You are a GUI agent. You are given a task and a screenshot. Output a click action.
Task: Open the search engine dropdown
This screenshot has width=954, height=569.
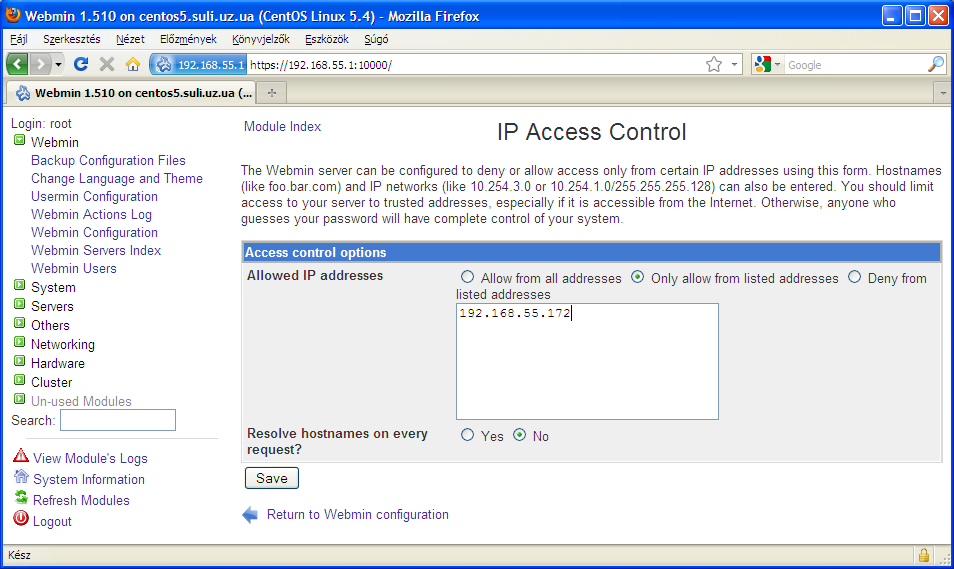point(767,64)
